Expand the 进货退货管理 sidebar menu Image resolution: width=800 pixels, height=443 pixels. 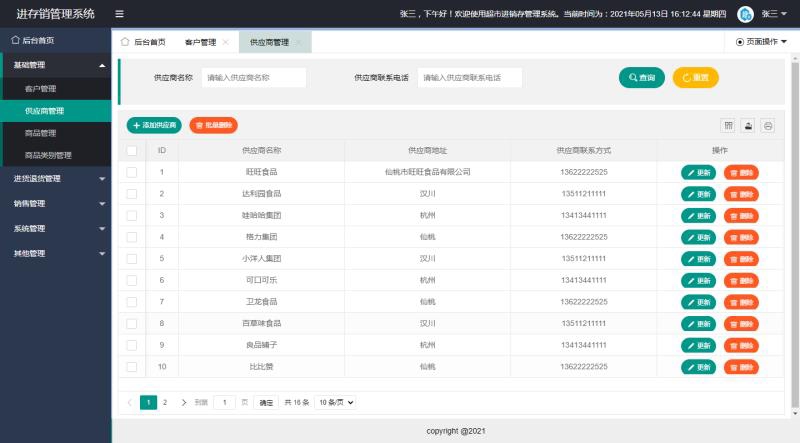coord(55,179)
